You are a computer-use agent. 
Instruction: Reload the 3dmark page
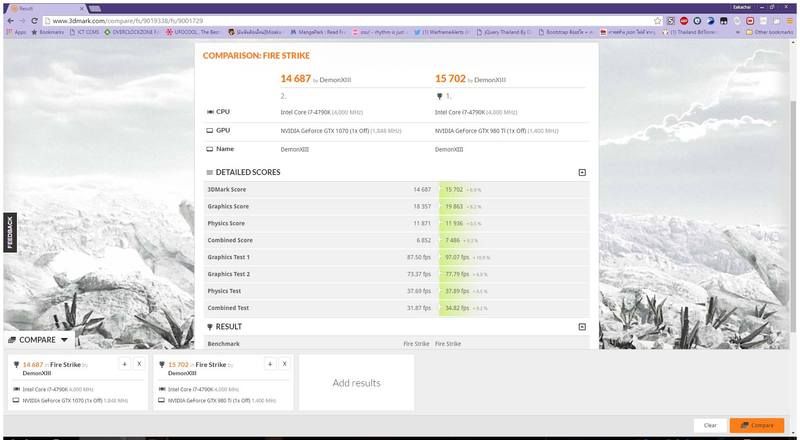tap(35, 21)
